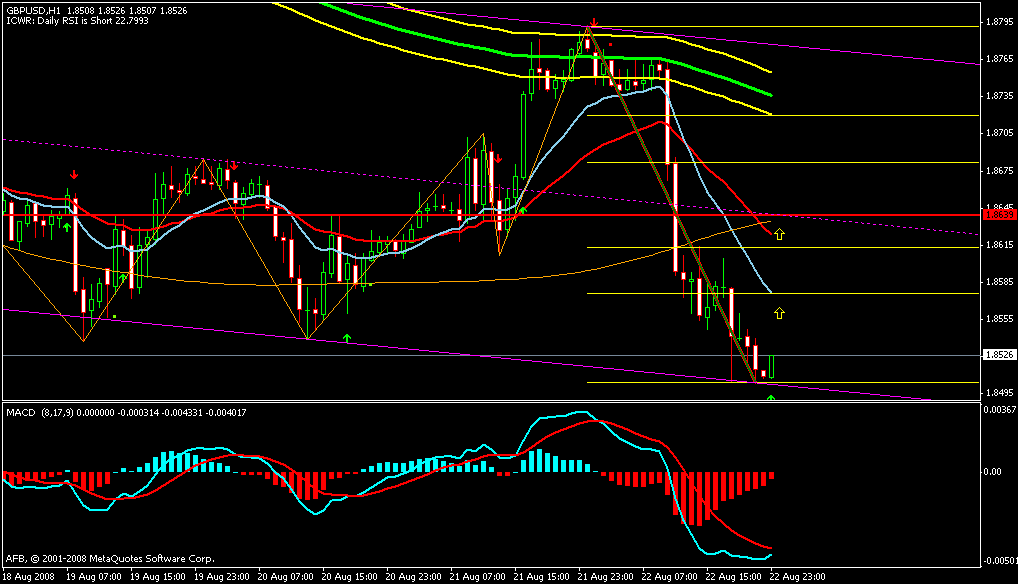
Task: Click the white hollow up arrow marker
Action: [x=780, y=234]
